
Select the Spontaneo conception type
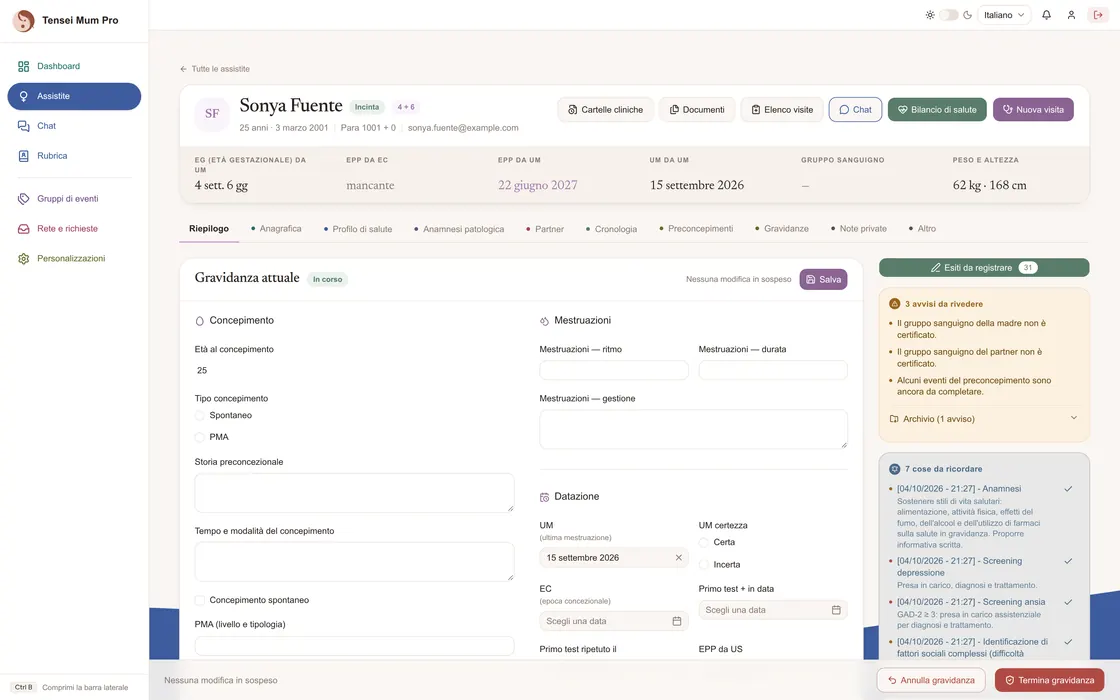click(200, 416)
